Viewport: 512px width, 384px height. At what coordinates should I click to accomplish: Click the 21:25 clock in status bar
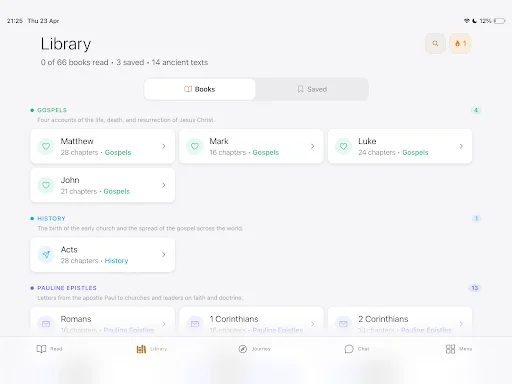click(15, 21)
